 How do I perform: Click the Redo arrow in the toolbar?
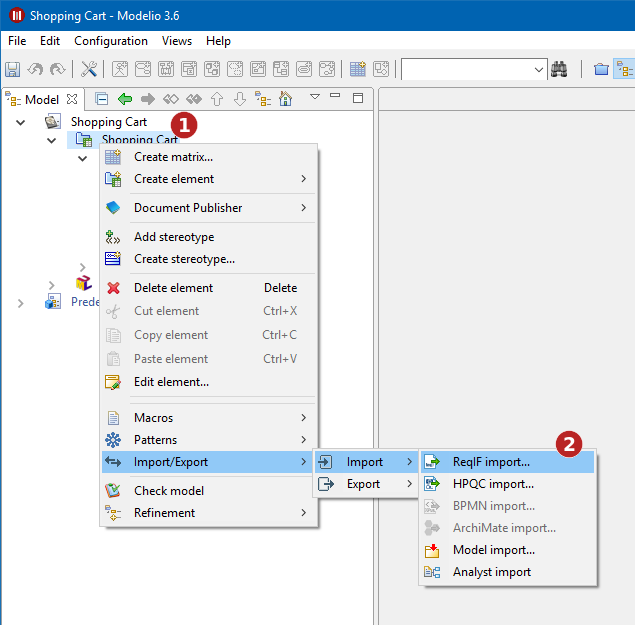[x=58, y=69]
